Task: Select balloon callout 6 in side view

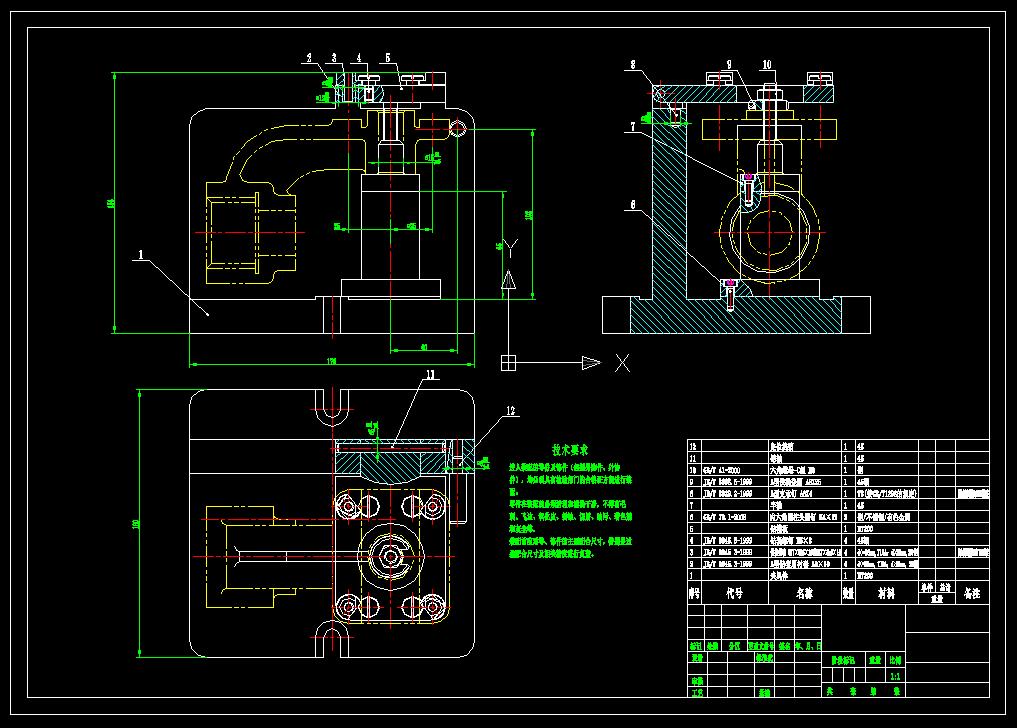Action: 633,205
